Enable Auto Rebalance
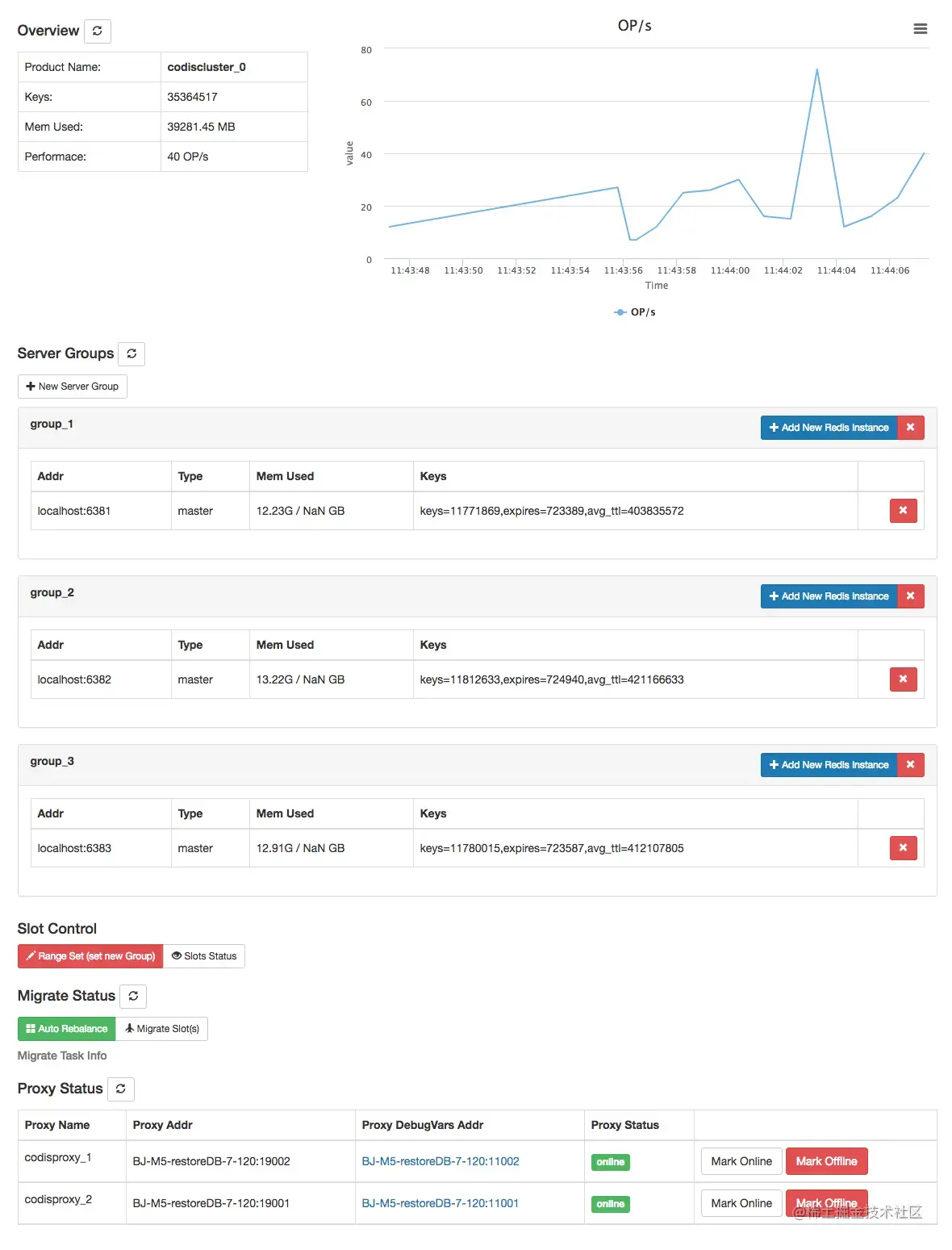 pos(66,1028)
